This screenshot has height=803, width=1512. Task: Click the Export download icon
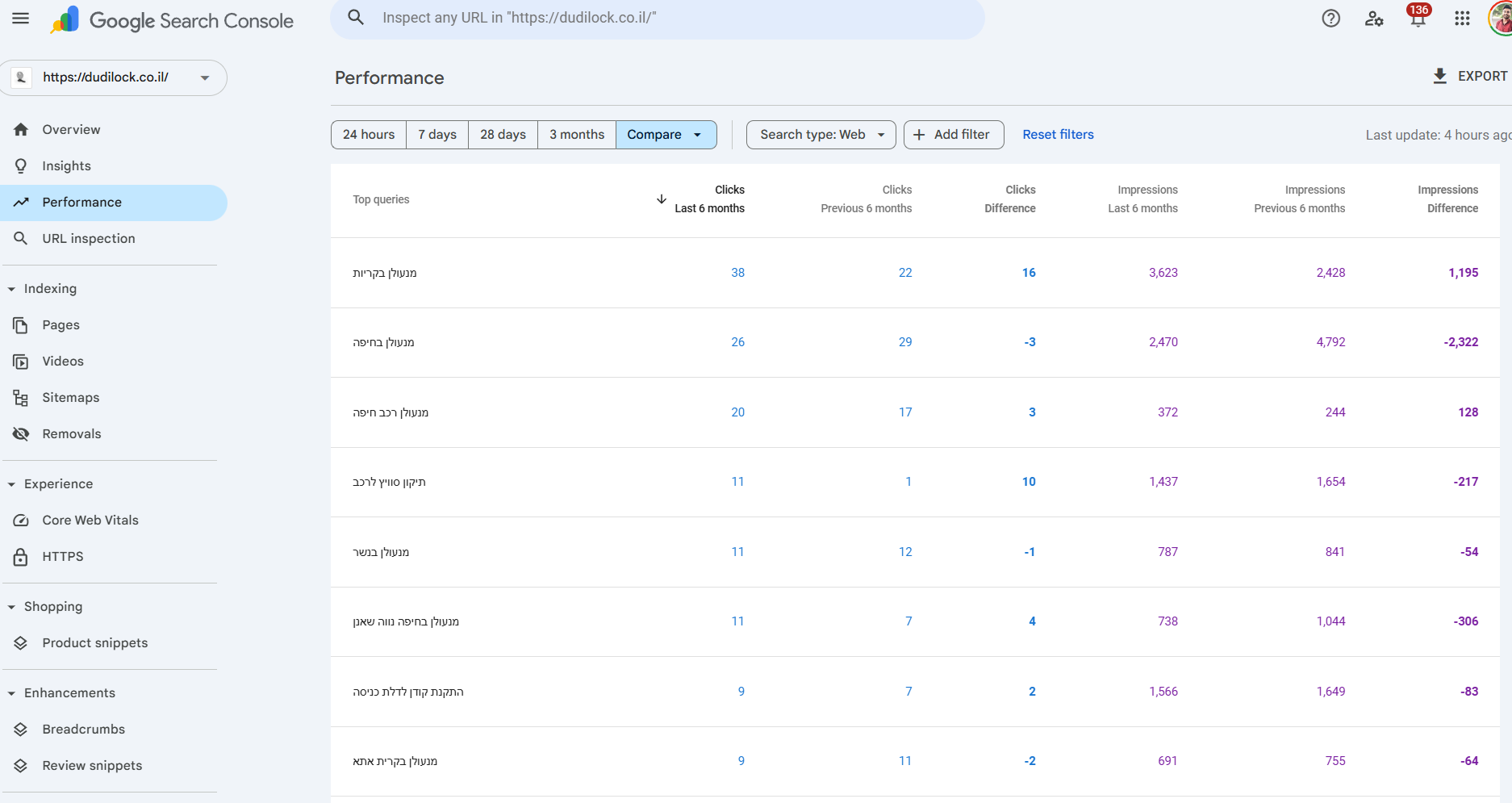1440,76
